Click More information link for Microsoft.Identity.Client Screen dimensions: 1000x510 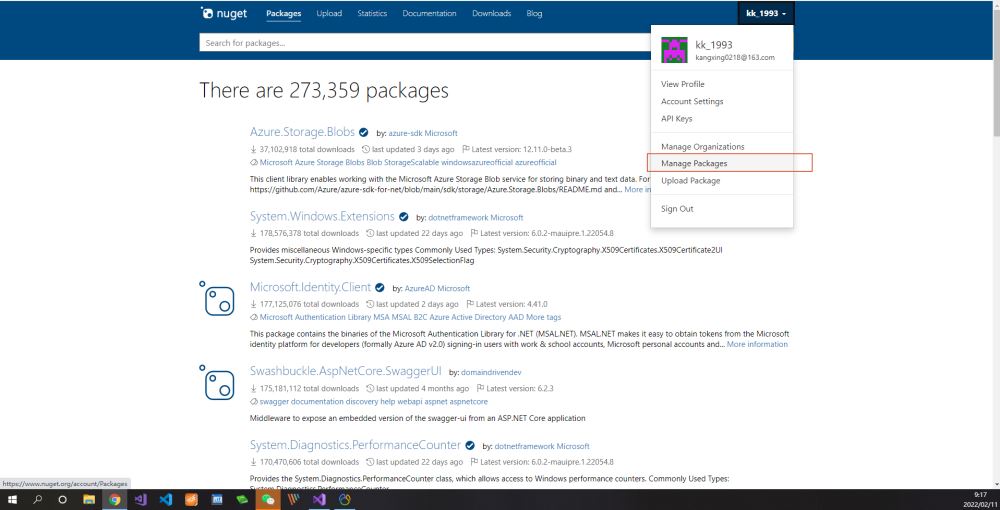(x=757, y=344)
